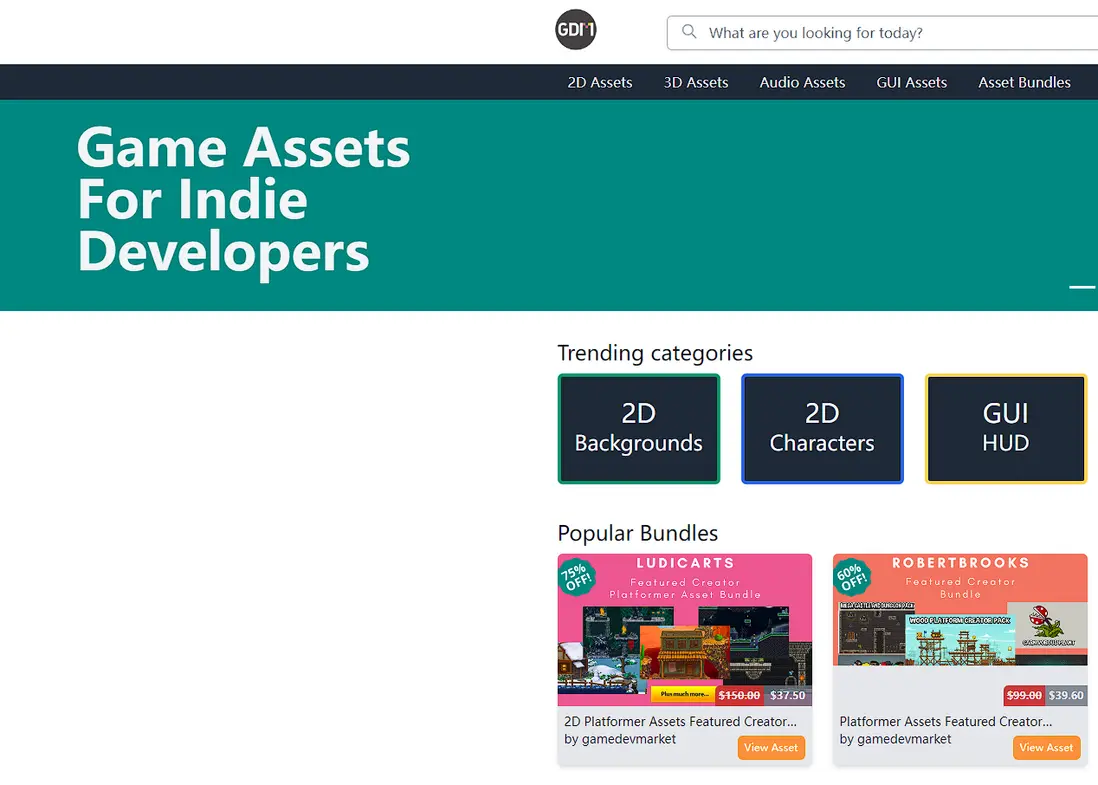Click View Asset for Robertbrooks Platformer bundle

pos(1046,748)
